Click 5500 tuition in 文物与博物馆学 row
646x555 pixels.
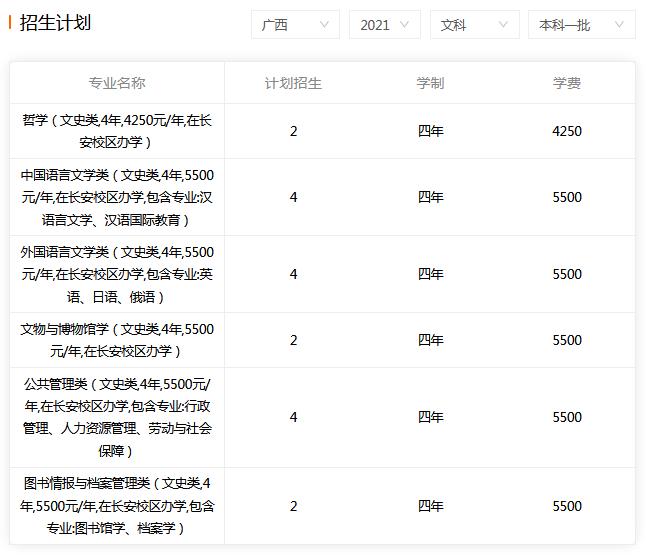[567, 340]
